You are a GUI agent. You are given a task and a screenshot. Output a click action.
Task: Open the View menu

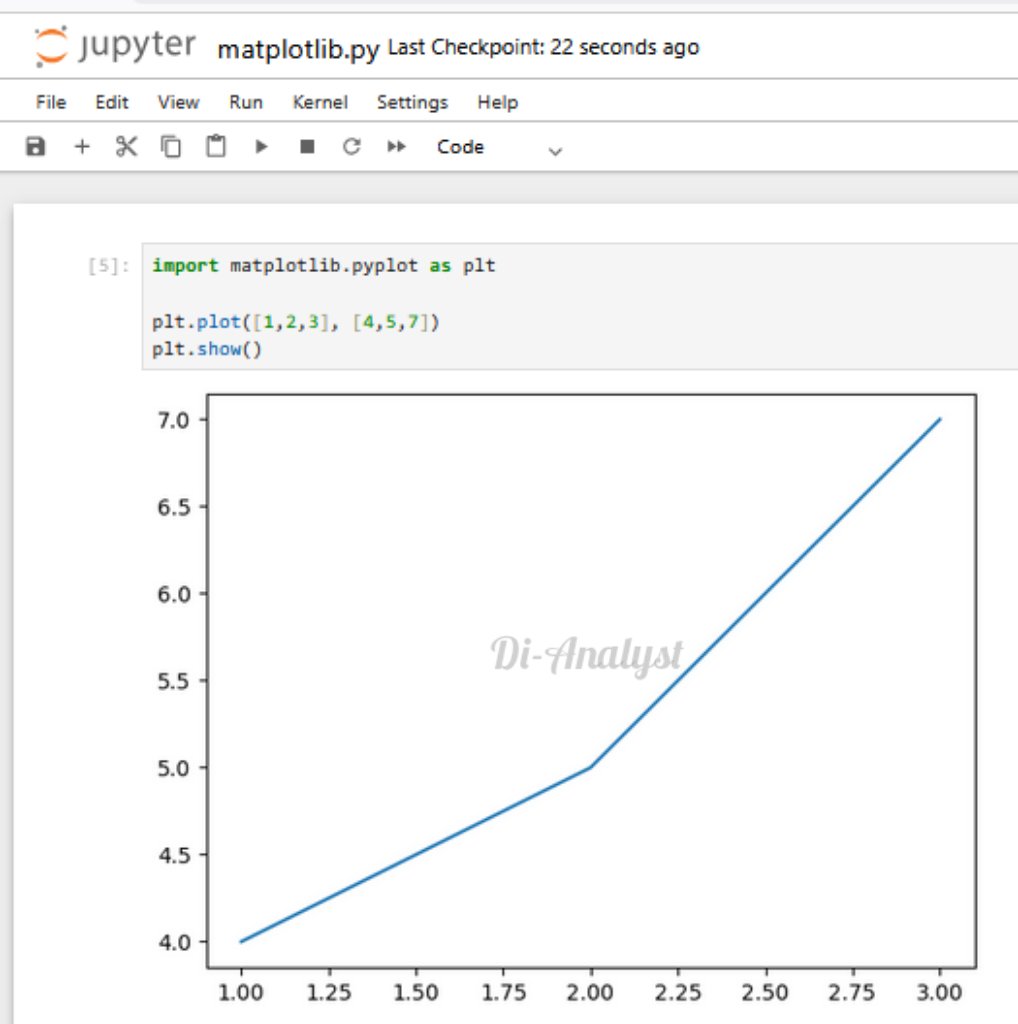click(x=178, y=103)
